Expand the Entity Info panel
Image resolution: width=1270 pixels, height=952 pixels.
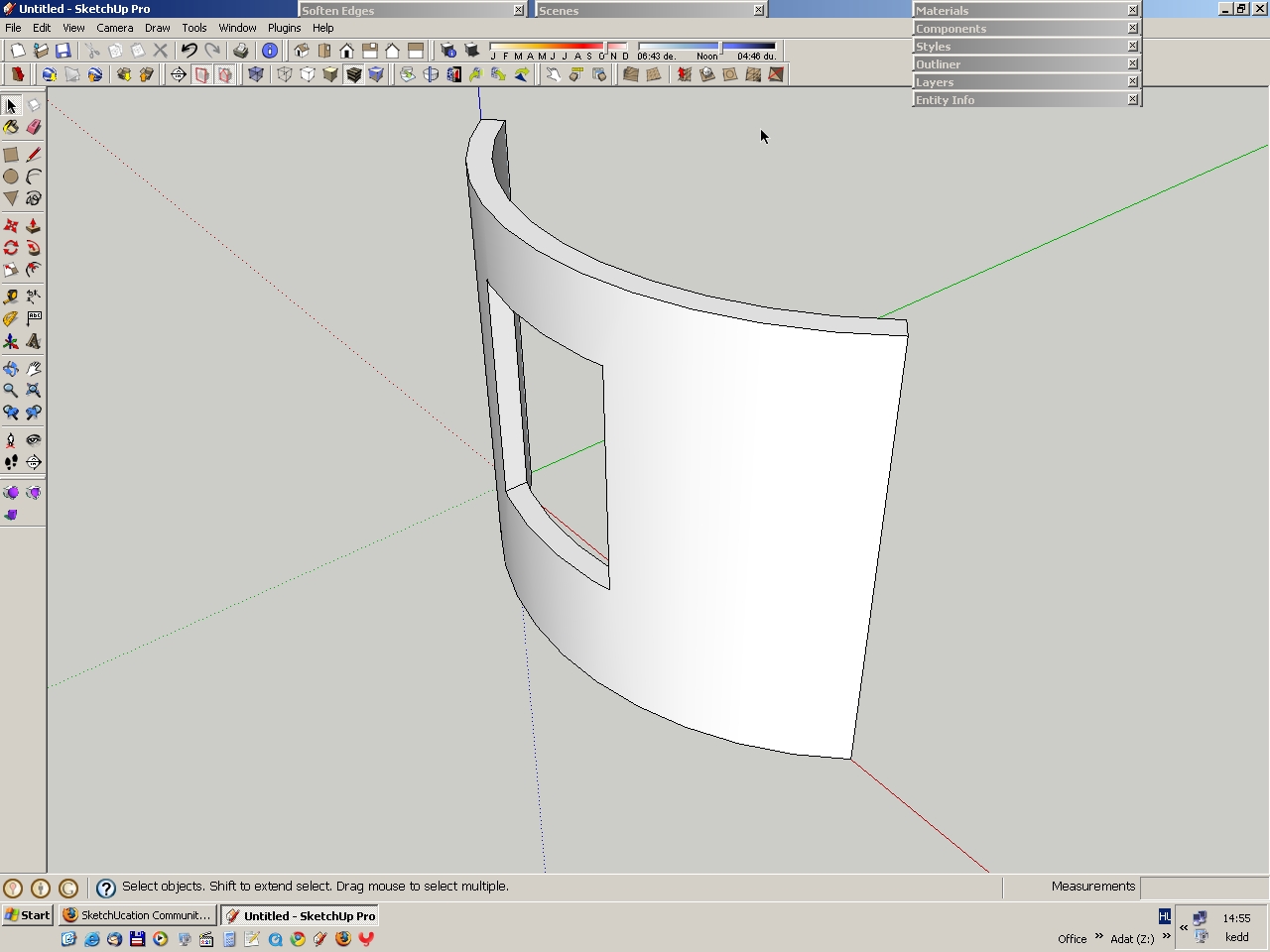click(1026, 99)
